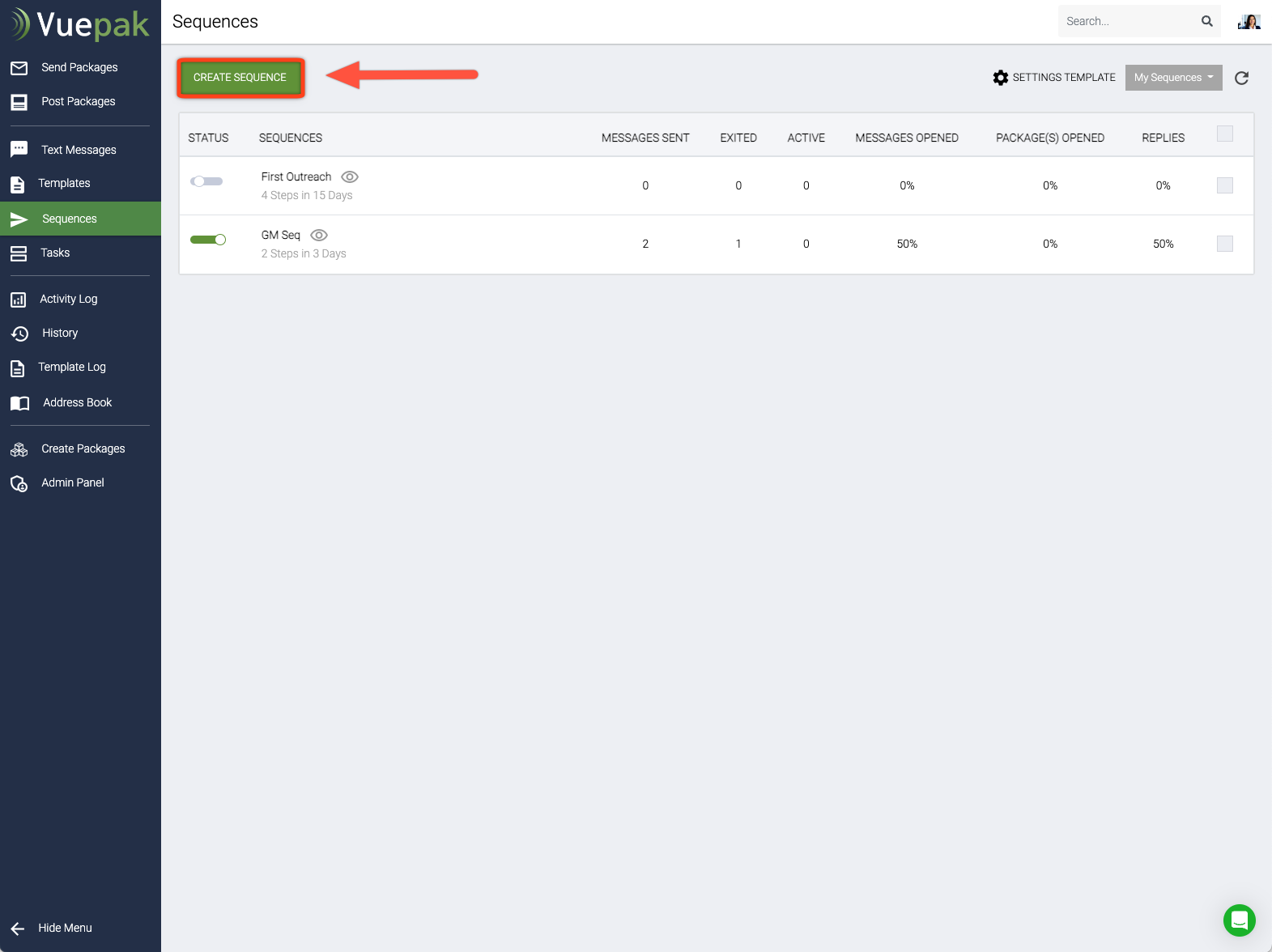Screen dimensions: 1272x952
Task: Expand the My Sequences dropdown
Action: [x=1173, y=78]
